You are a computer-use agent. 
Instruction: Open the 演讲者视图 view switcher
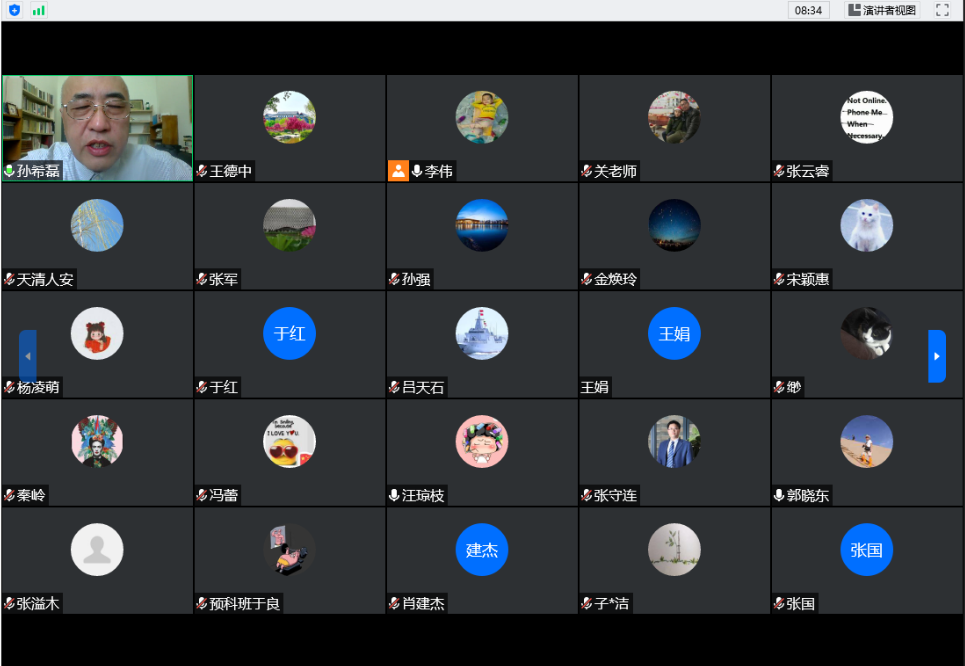882,10
